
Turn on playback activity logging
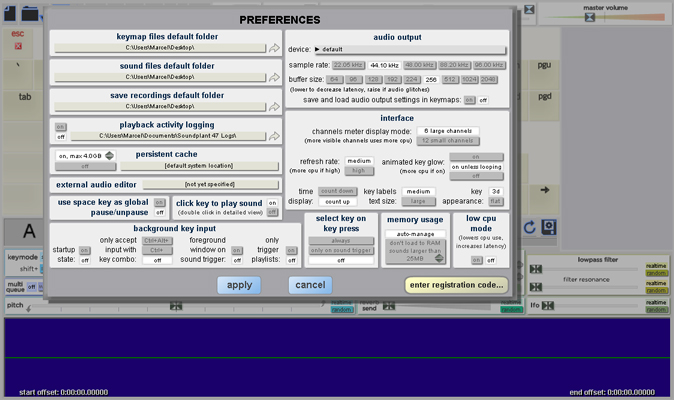tap(60, 127)
